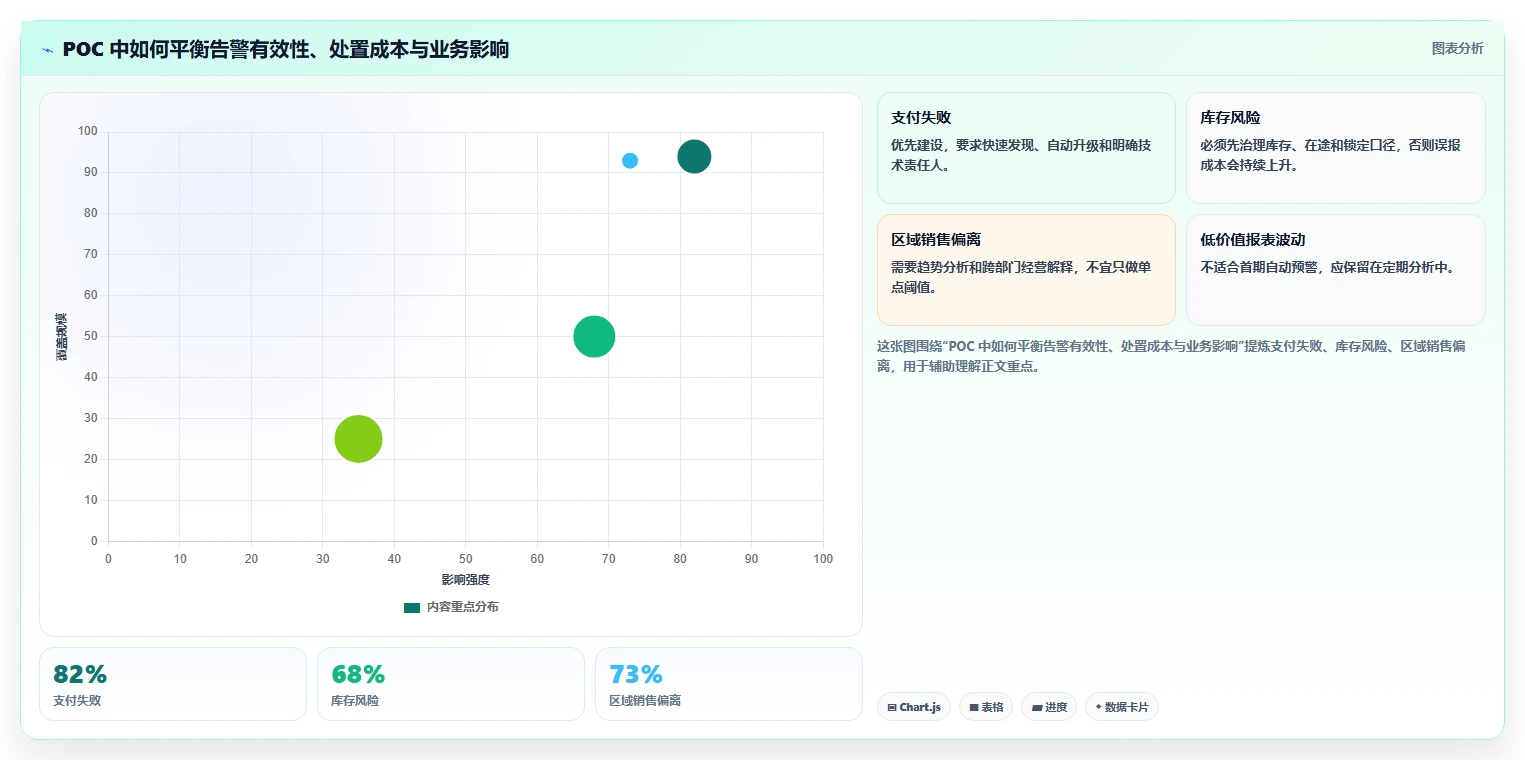Click the dark teal legend color box

tap(412, 607)
